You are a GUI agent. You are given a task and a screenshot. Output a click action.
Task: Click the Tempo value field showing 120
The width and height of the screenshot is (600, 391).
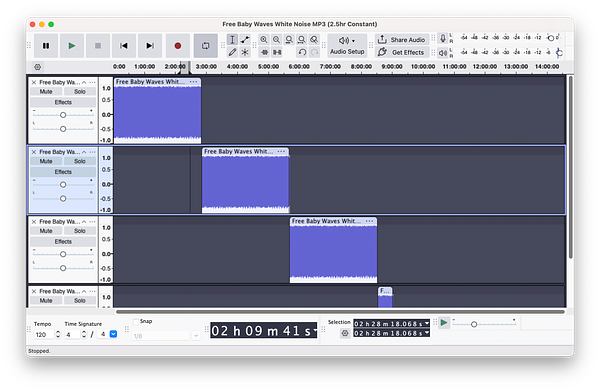44,335
